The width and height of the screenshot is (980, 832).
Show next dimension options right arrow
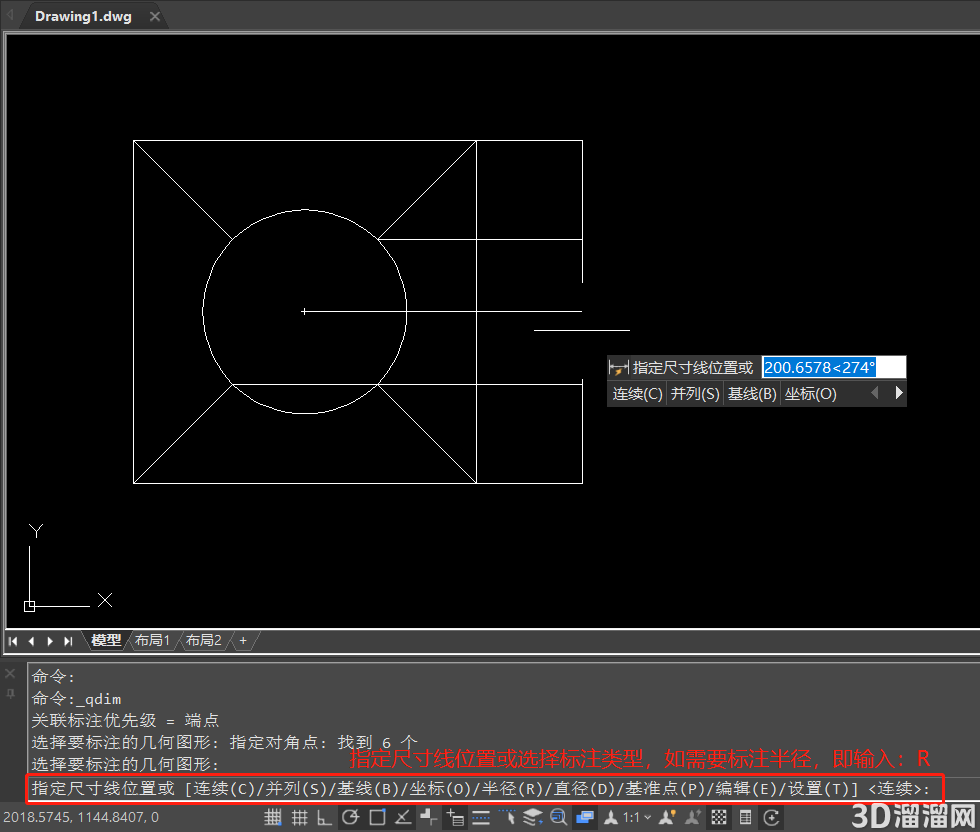(x=899, y=393)
